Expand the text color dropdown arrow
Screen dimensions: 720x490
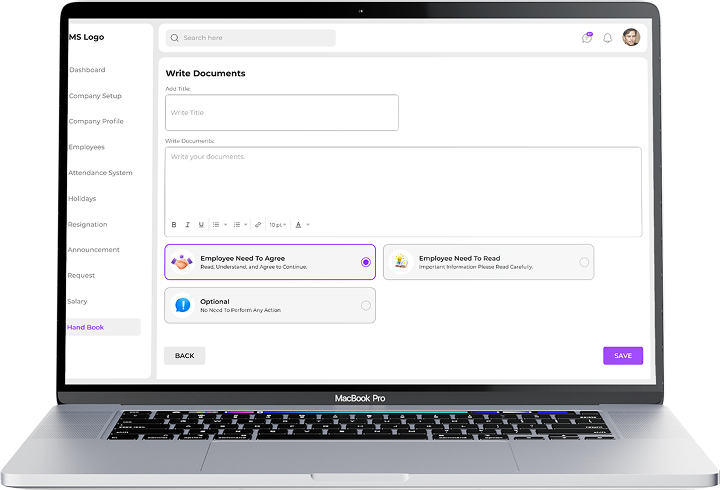click(308, 225)
